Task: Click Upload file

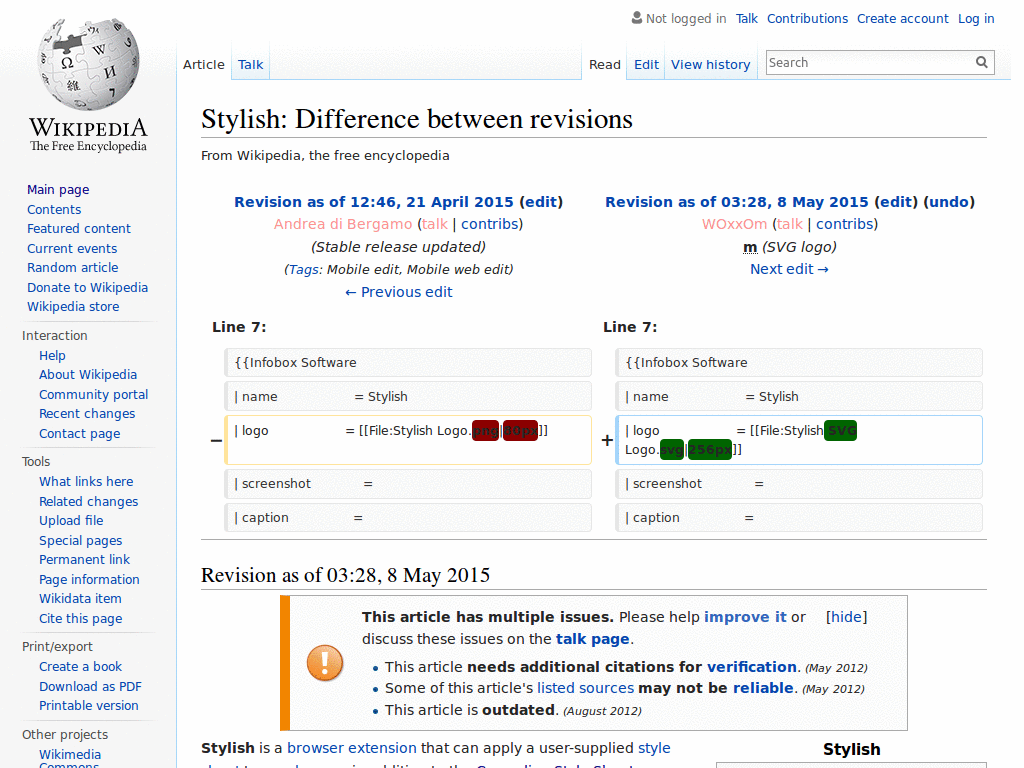Action: point(71,520)
